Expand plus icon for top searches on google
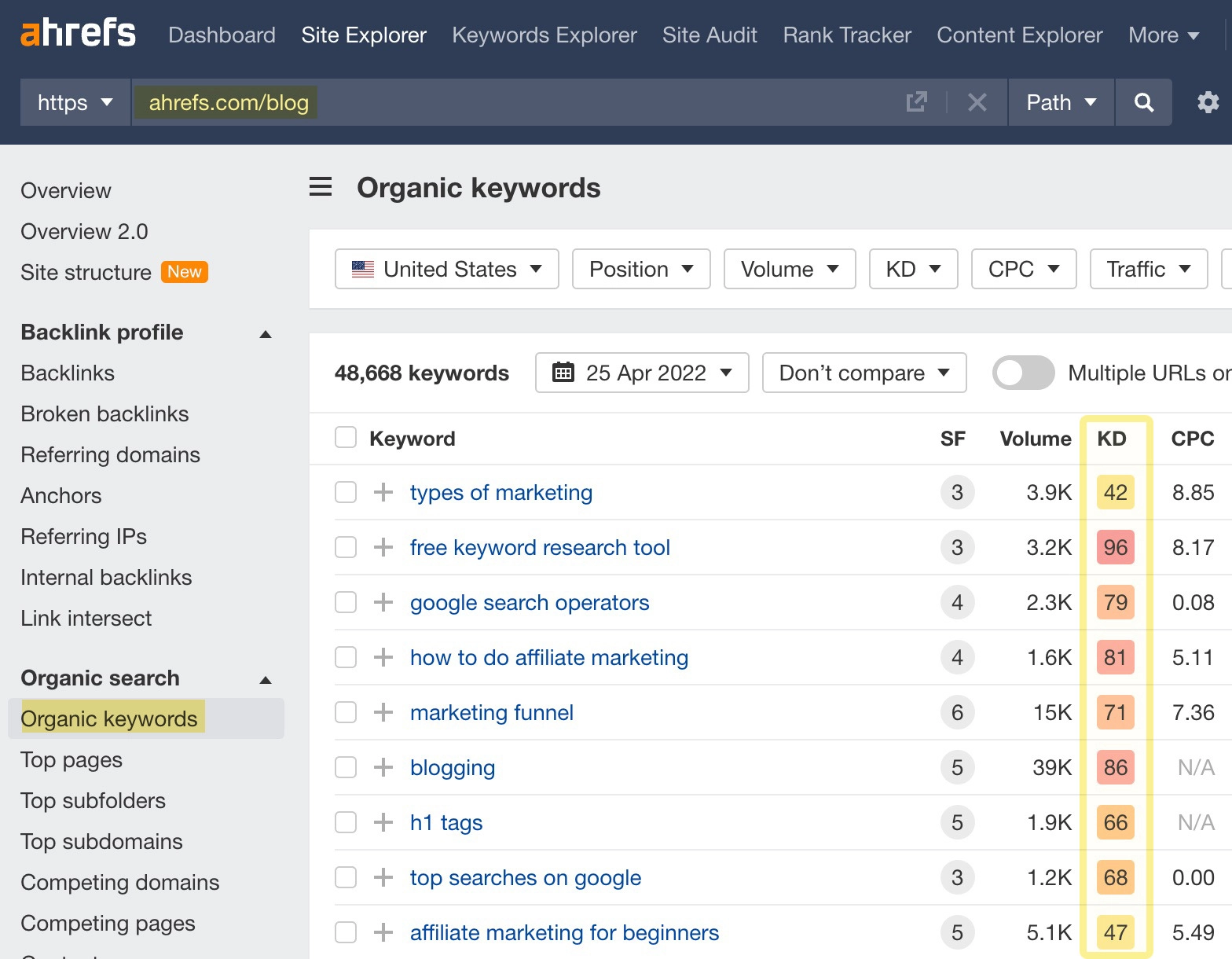The image size is (1232, 959). pos(383,877)
